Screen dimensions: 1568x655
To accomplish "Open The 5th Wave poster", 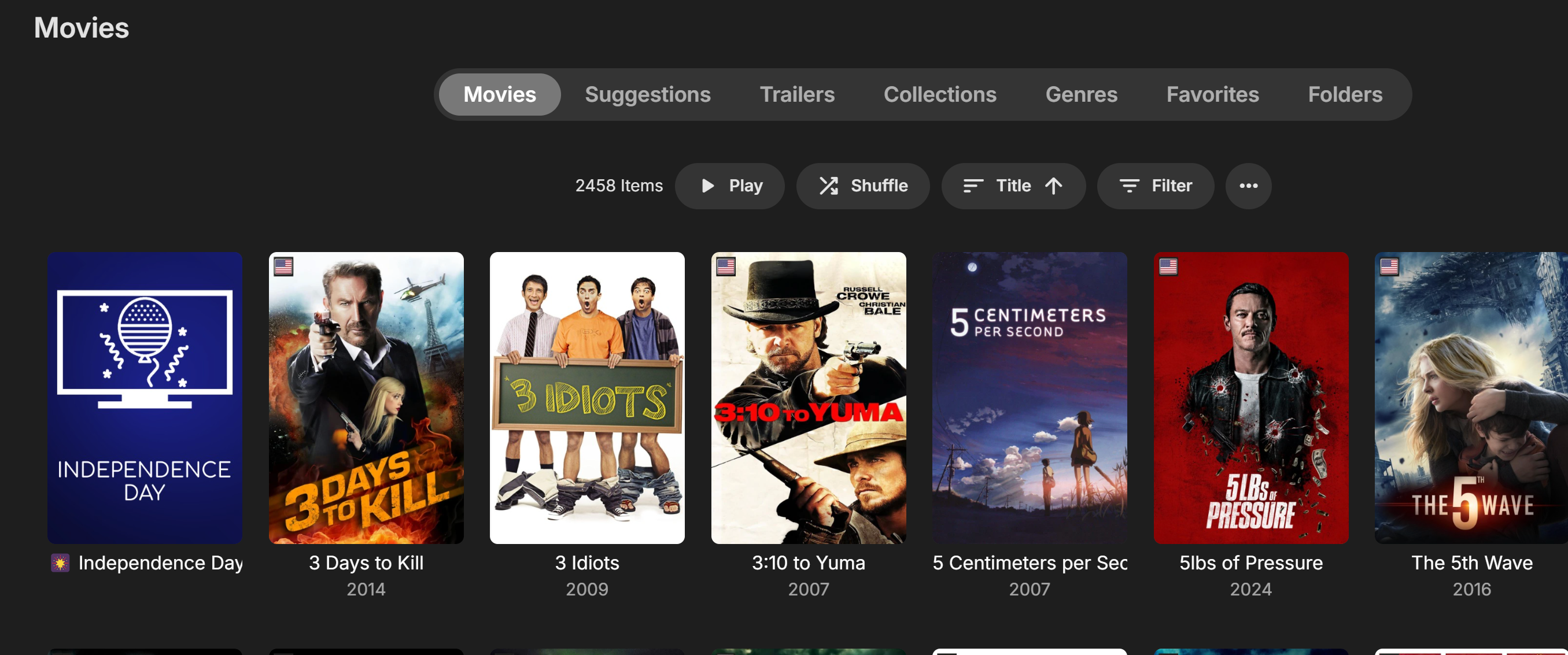I will pos(1472,398).
